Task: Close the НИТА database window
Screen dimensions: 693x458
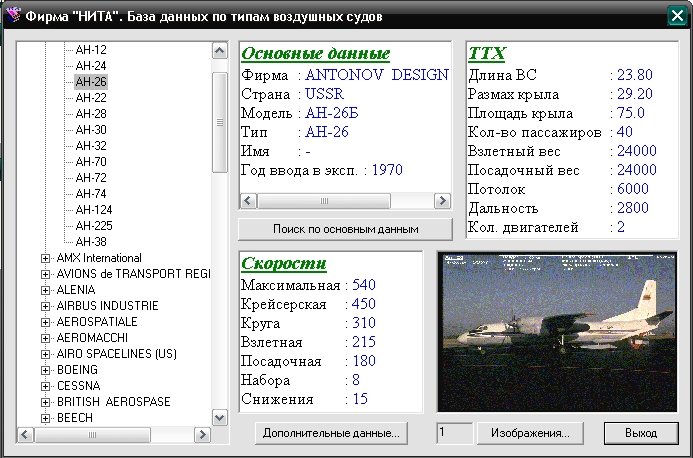Action: click(x=677, y=16)
